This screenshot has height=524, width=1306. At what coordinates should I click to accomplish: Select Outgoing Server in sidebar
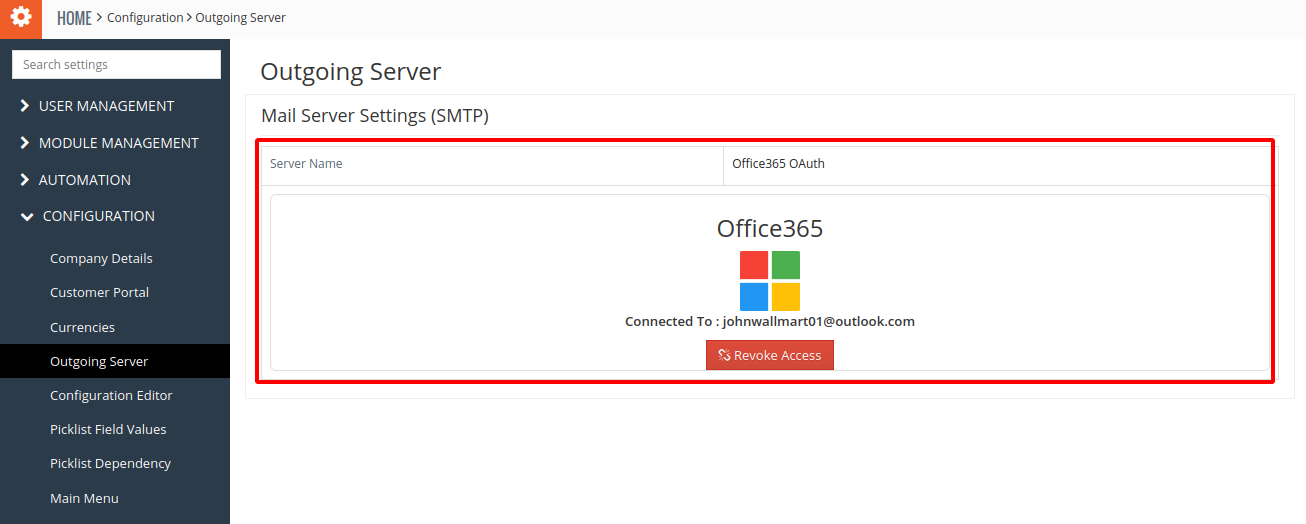point(99,362)
